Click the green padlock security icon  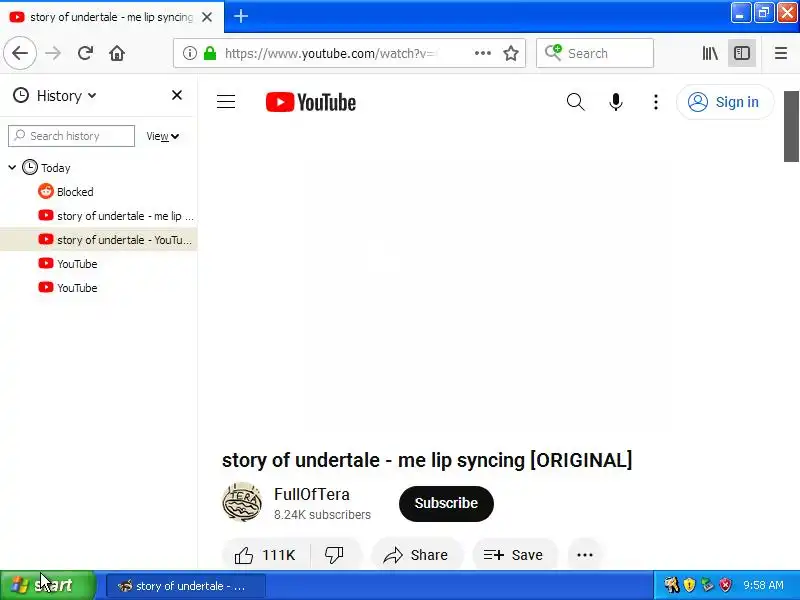(210, 53)
